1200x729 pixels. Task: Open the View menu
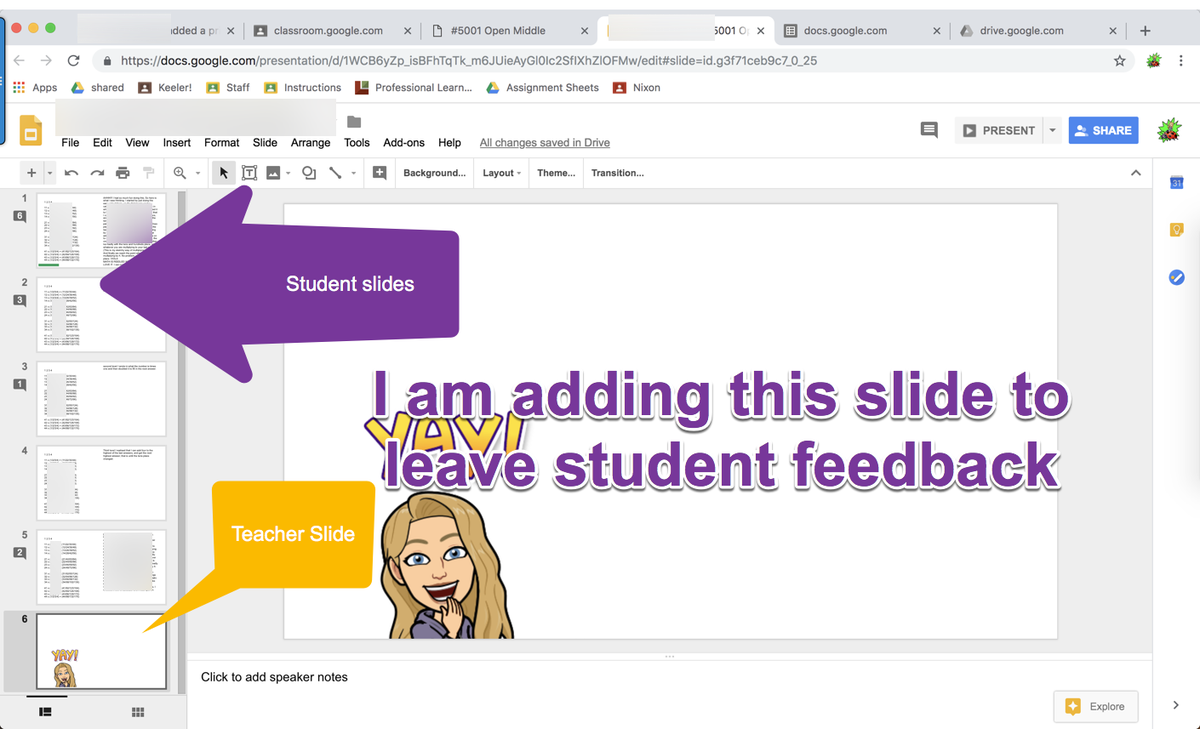[137, 143]
